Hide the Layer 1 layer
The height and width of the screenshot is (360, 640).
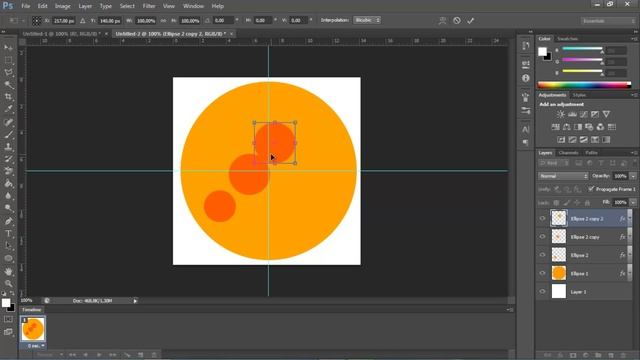pyautogui.click(x=542, y=292)
